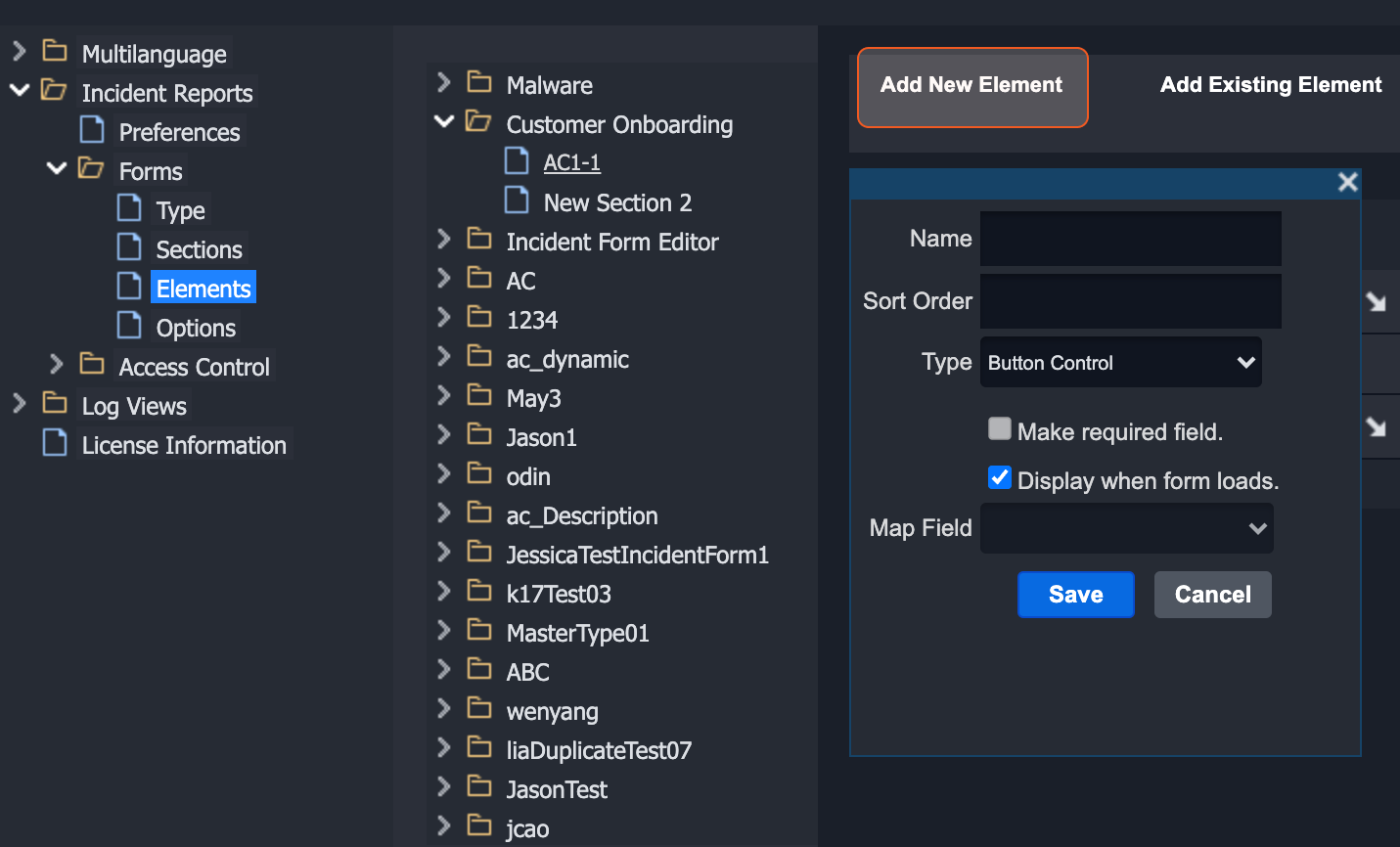Enable the Make required field checkbox
Image resolution: width=1400 pixels, height=847 pixels.
click(999, 429)
